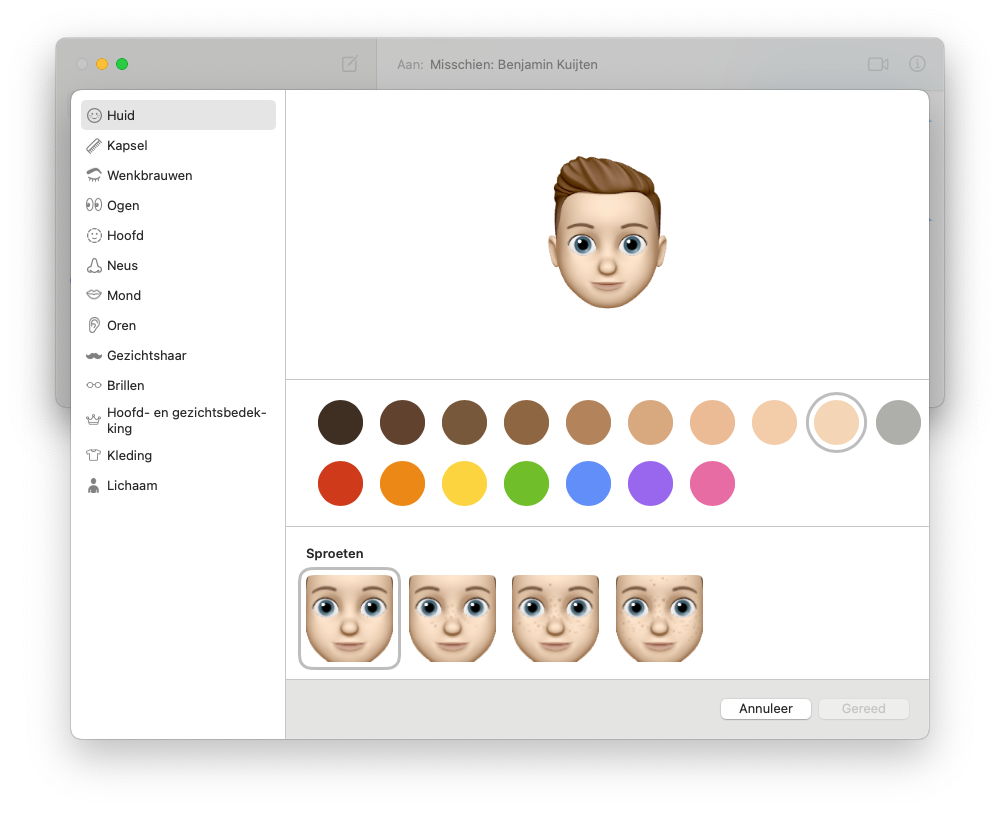Choose the Oren ear icon

click(94, 325)
